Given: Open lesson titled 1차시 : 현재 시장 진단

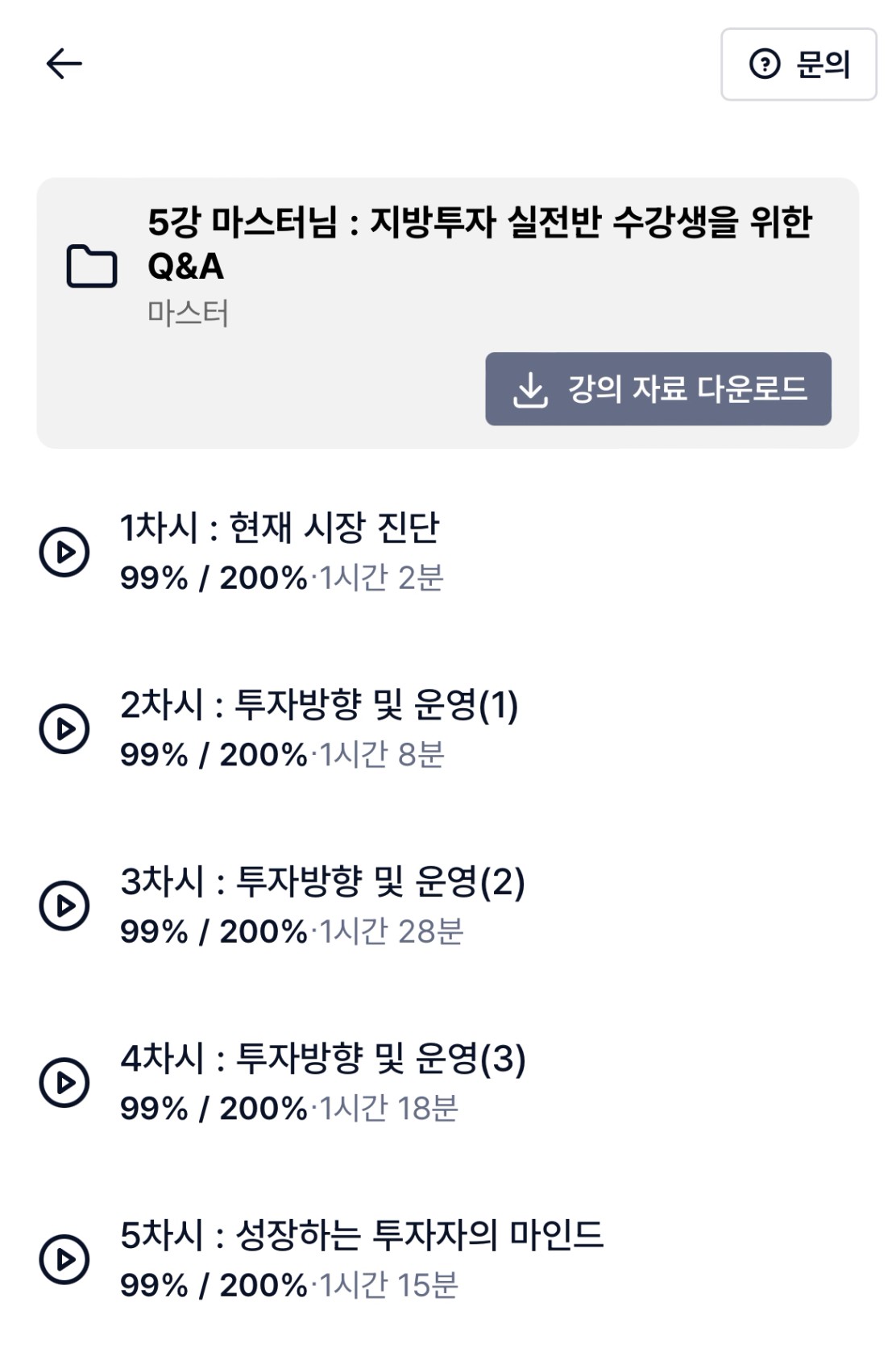Looking at the screenshot, I should 280,528.
